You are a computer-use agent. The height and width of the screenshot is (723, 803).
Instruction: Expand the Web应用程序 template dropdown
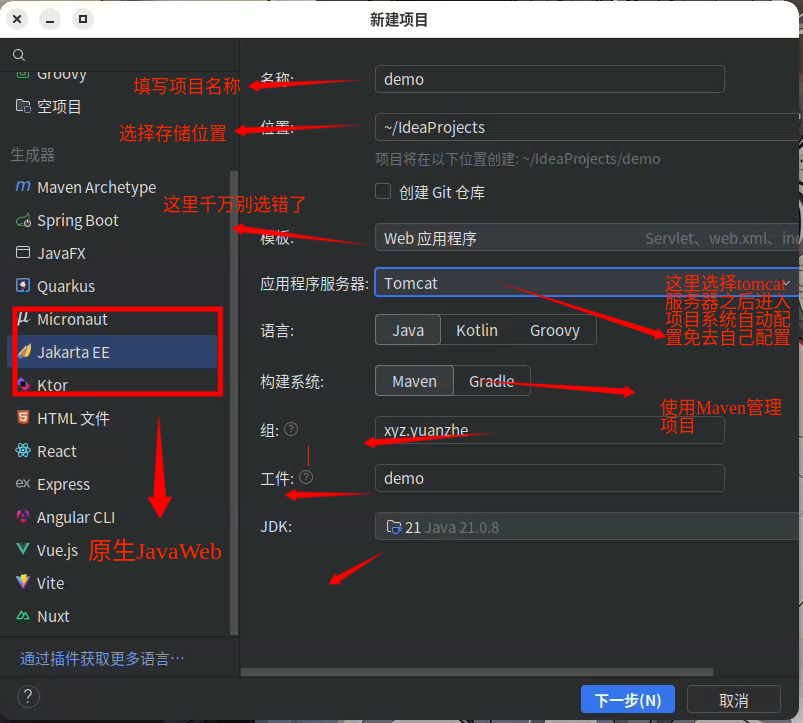(585, 239)
